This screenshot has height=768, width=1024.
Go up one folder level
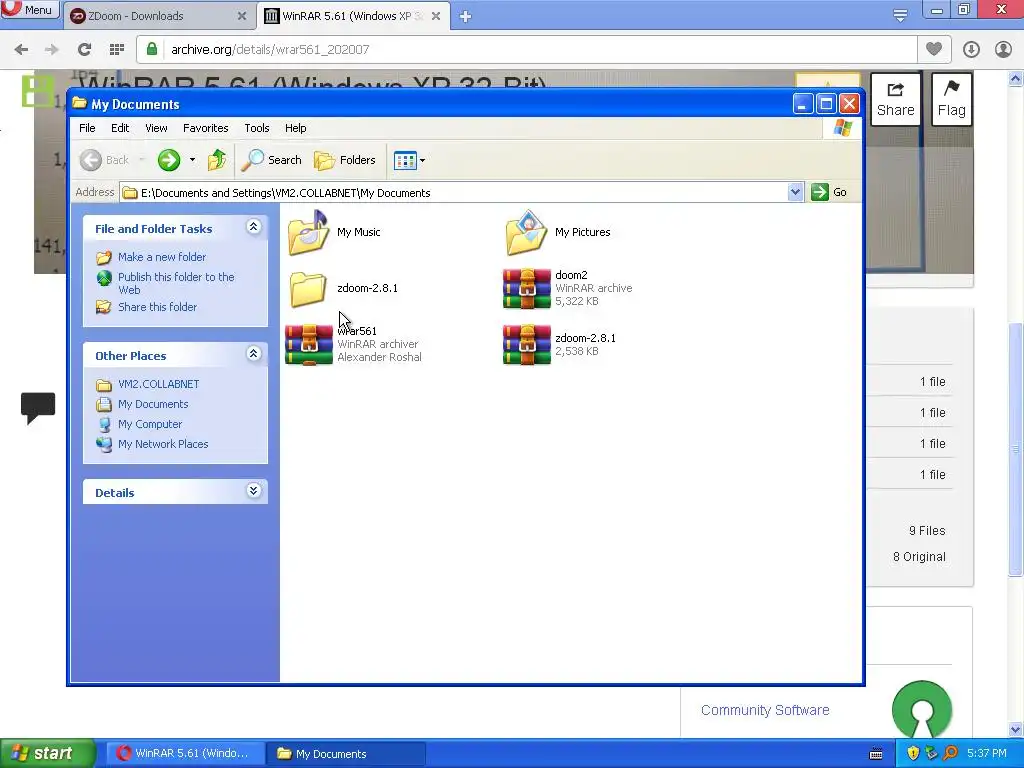pos(217,160)
